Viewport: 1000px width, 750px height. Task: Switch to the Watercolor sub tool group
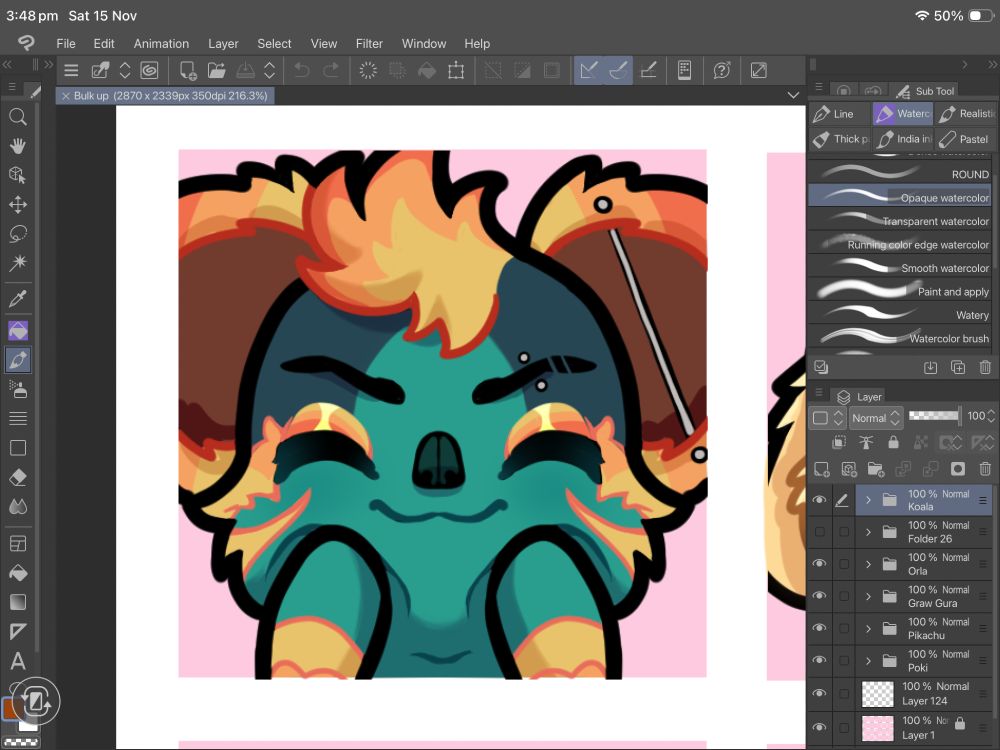(x=902, y=114)
